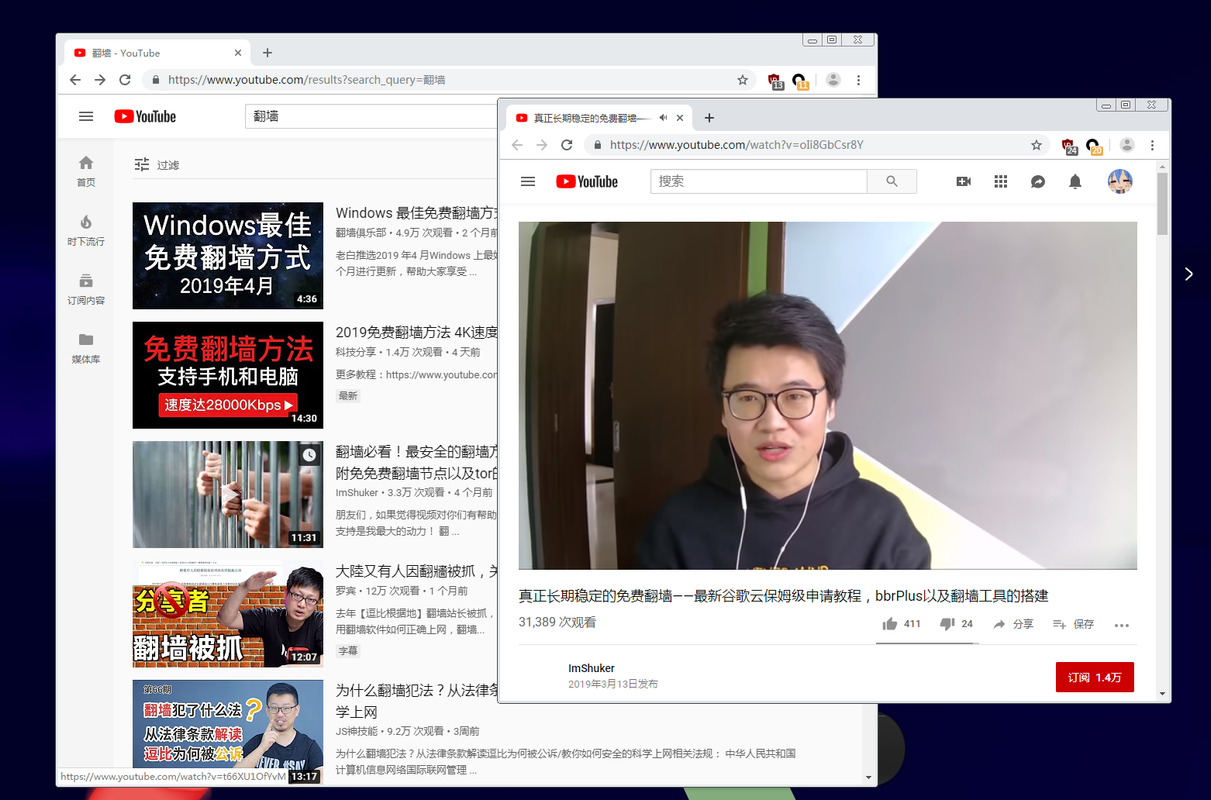Select the 翻墙 - YouTube tab
The width and height of the screenshot is (1211, 800).
pyautogui.click(x=157, y=53)
